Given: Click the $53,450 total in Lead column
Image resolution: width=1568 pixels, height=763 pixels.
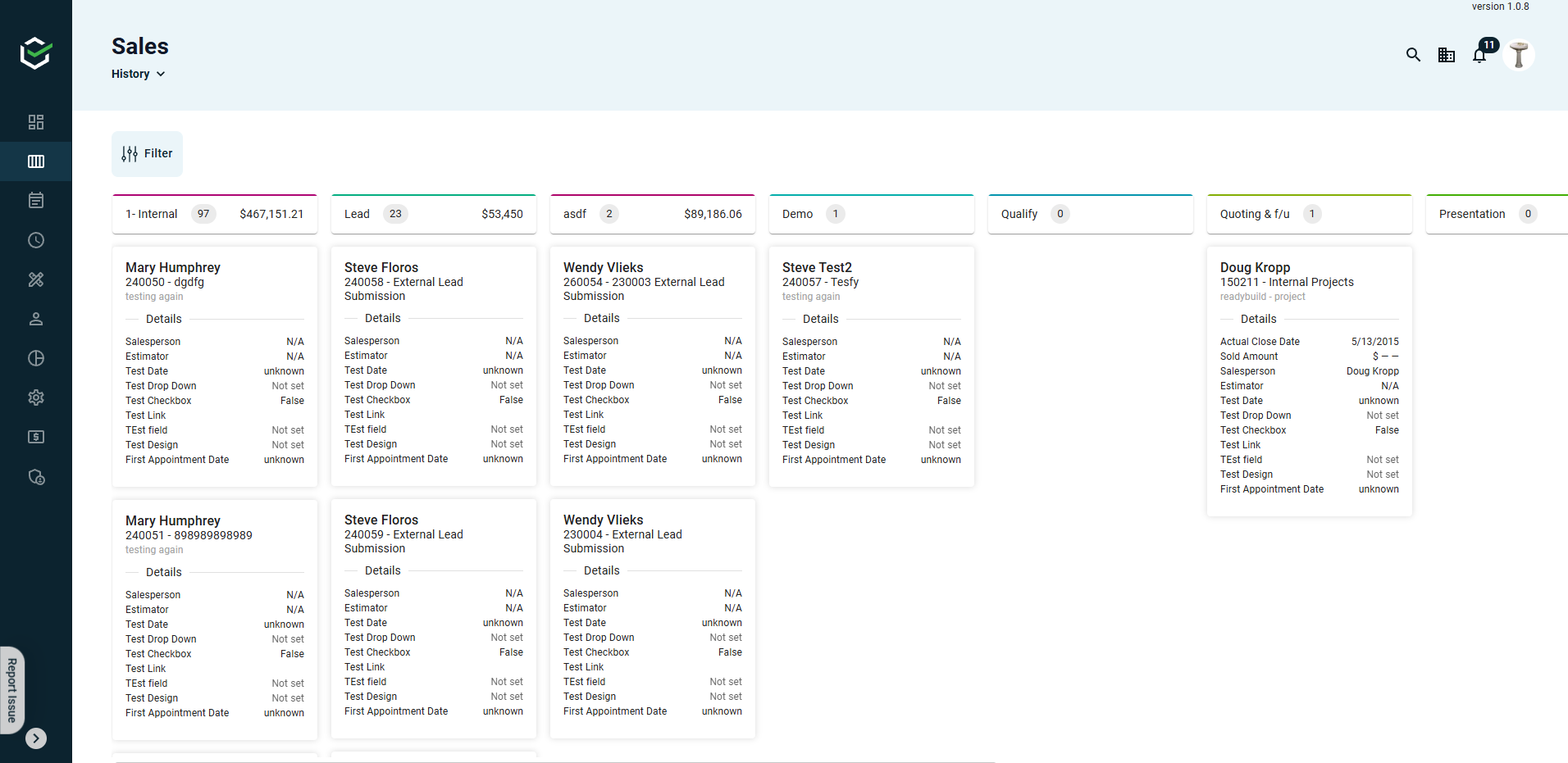Looking at the screenshot, I should pyautogui.click(x=502, y=214).
